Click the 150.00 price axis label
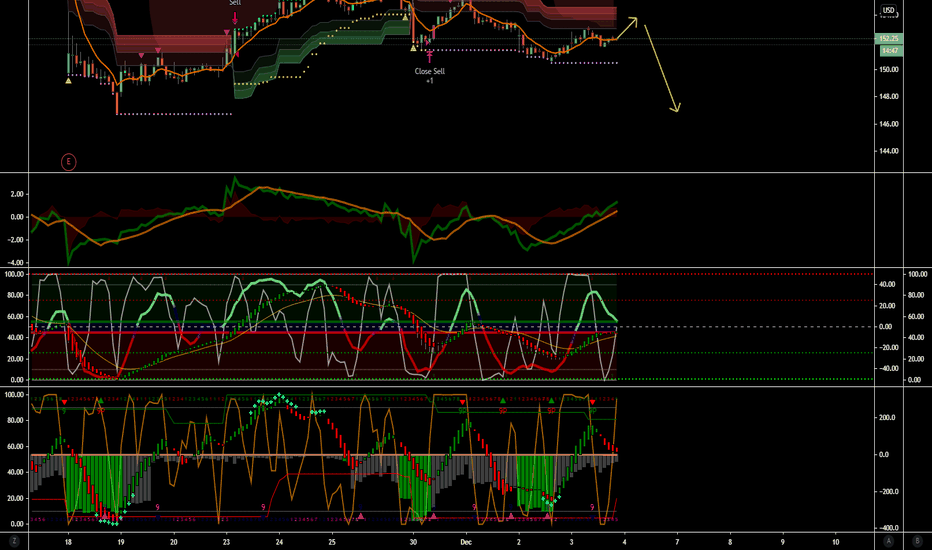932x550 pixels. point(889,70)
